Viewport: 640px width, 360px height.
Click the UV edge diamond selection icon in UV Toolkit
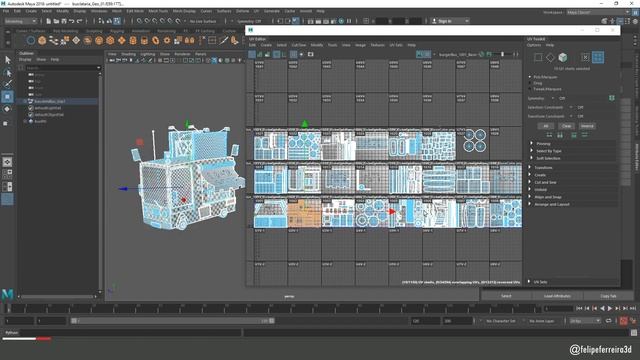pyautogui.click(x=550, y=57)
